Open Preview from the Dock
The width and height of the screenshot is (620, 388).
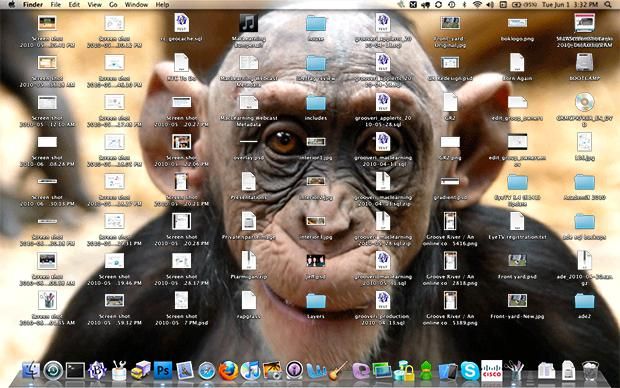(185, 371)
